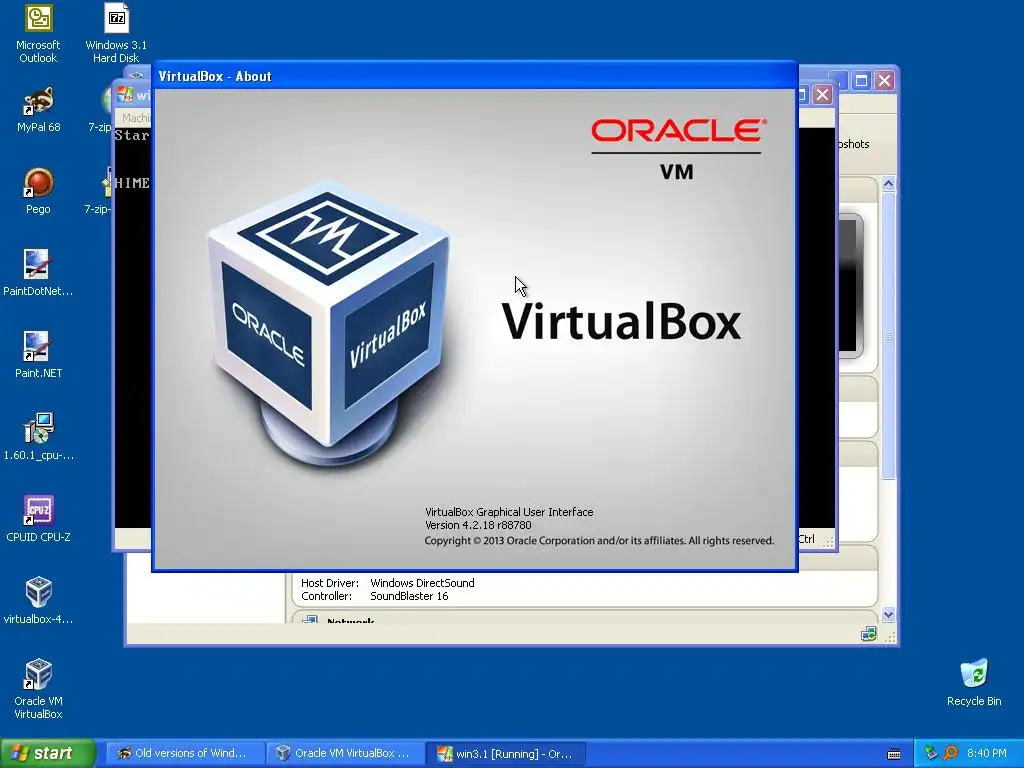Click the network status icon in Manager statusbar
This screenshot has width=1024, height=768.
click(x=869, y=633)
